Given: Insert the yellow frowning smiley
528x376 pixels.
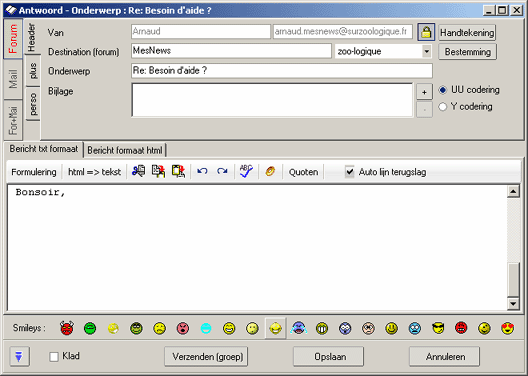Looking at the screenshot, I should (x=160, y=328).
